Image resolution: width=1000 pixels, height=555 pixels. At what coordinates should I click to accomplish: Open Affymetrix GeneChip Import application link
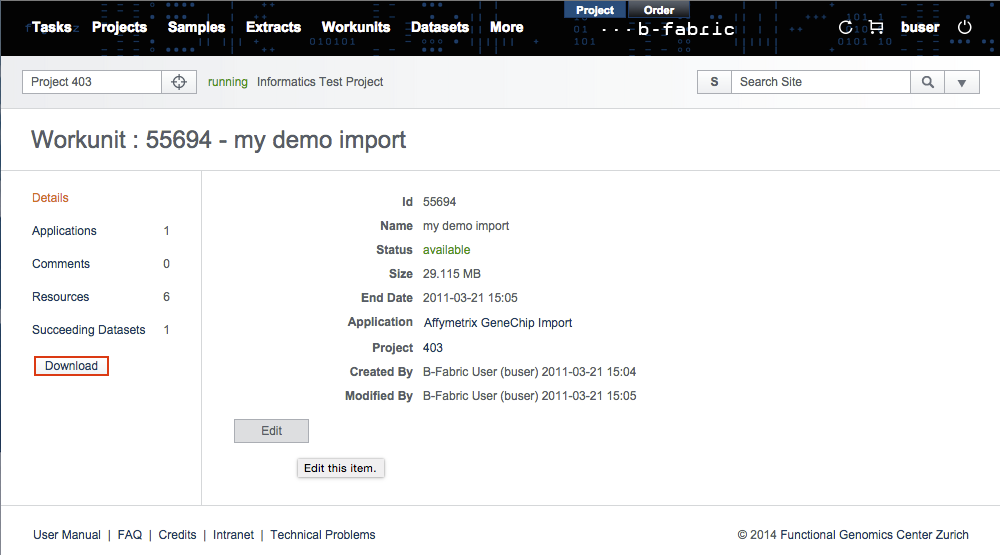coord(497,323)
